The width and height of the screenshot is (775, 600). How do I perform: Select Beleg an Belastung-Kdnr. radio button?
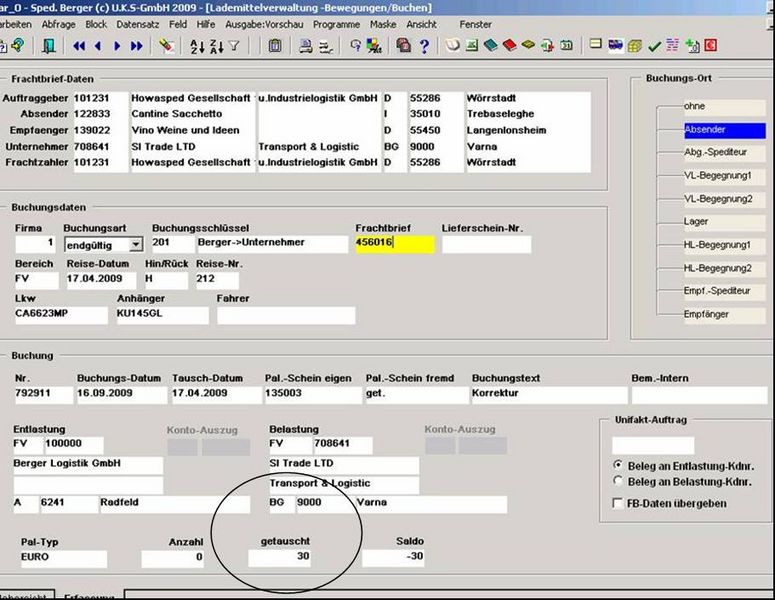(618, 481)
